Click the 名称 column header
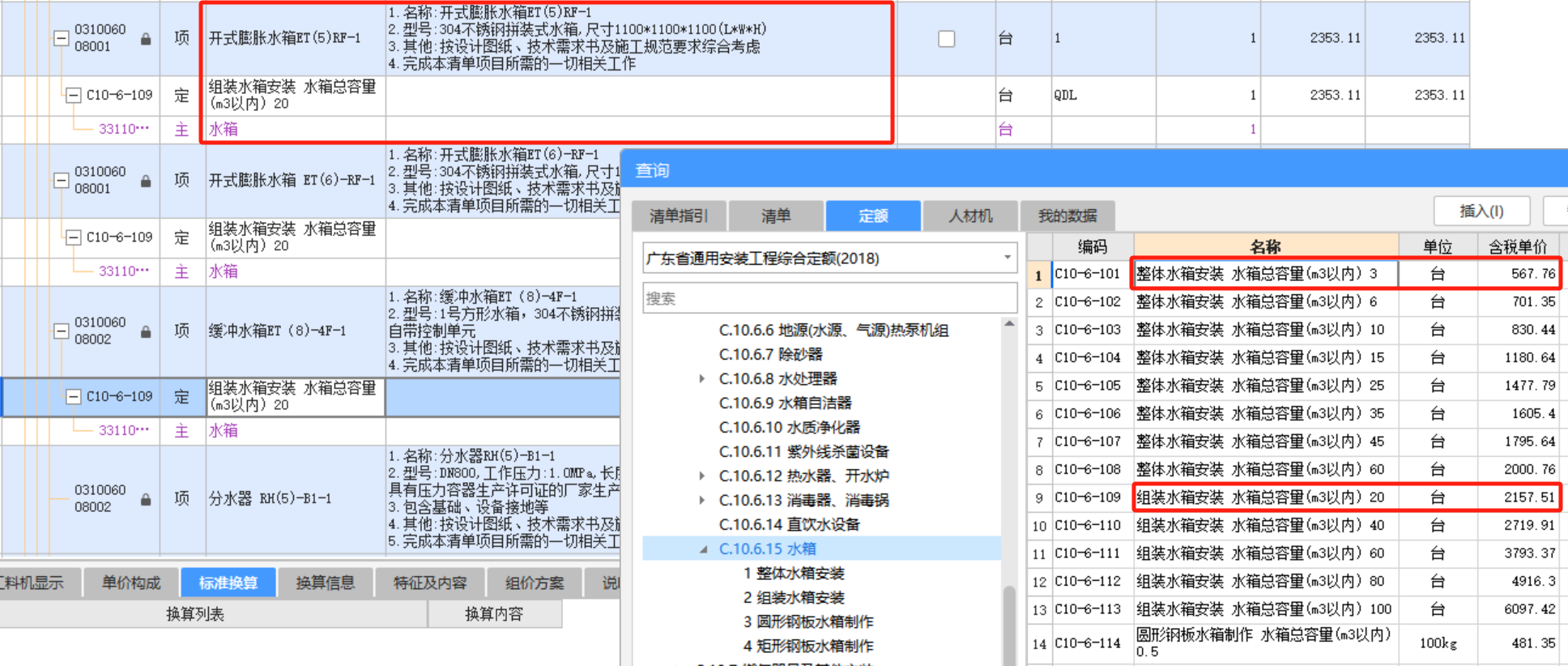1568x666 pixels. click(1265, 246)
